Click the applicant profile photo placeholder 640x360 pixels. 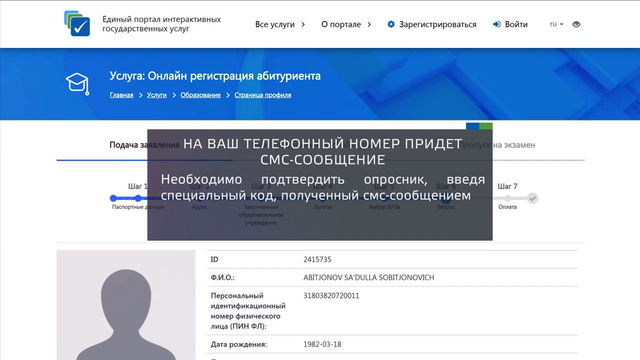click(126, 305)
